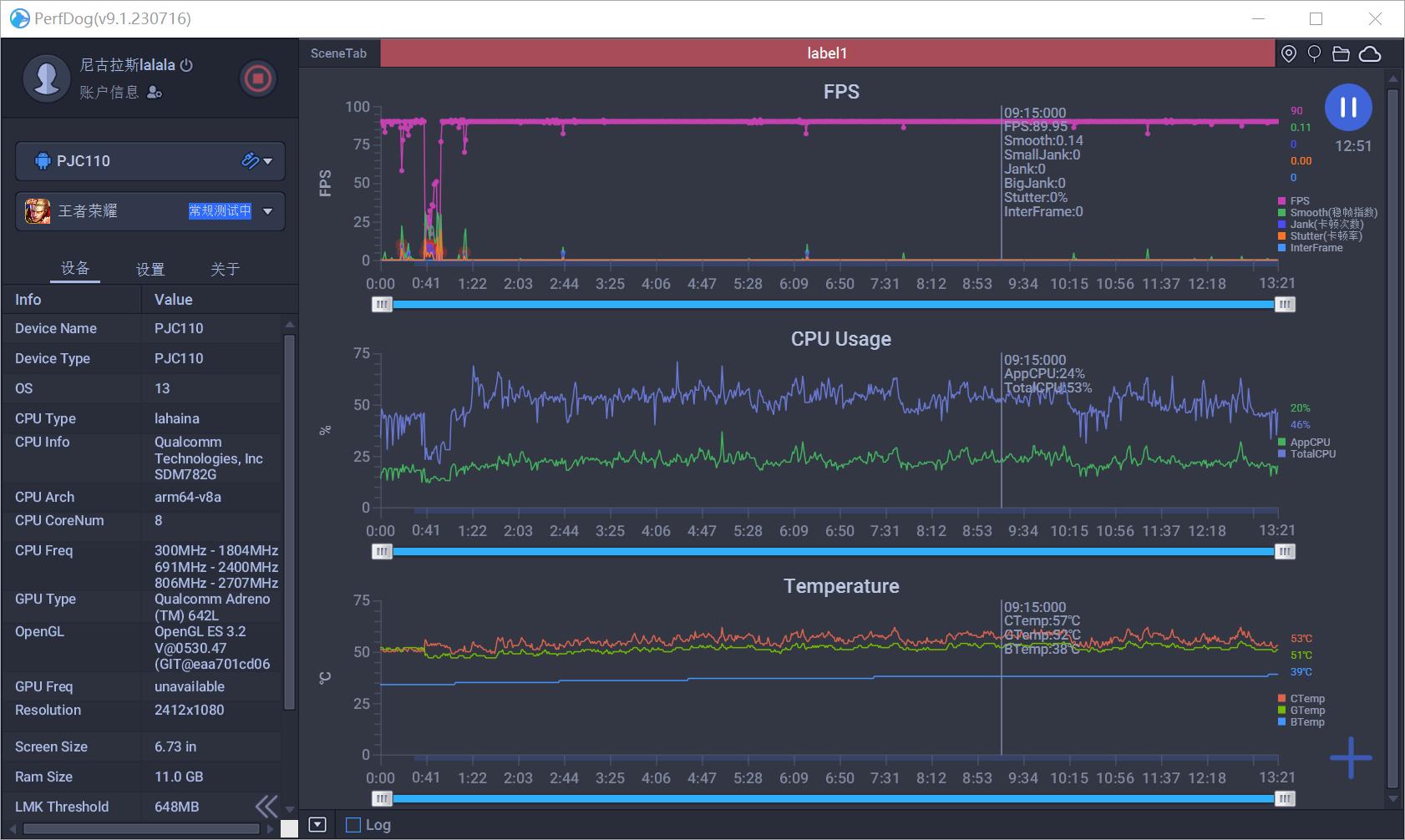
Task: Click the cloud upload icon
Action: click(1370, 53)
